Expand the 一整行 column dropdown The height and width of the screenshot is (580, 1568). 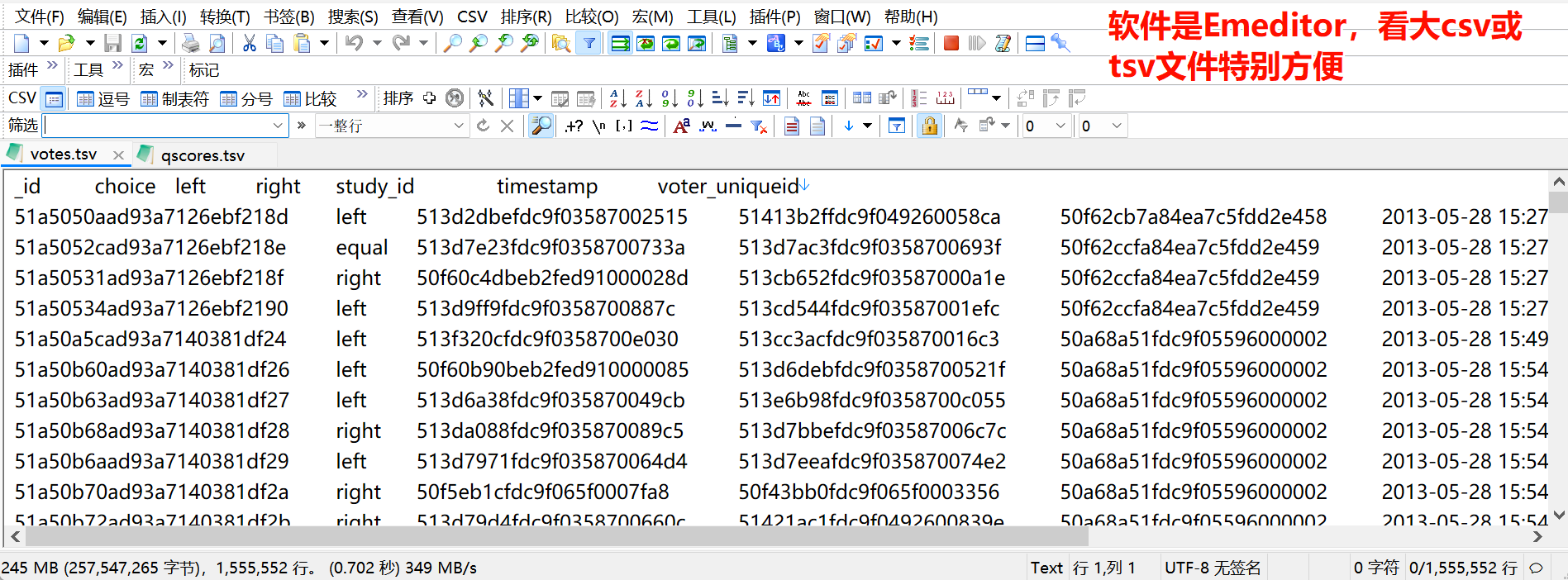[459, 126]
